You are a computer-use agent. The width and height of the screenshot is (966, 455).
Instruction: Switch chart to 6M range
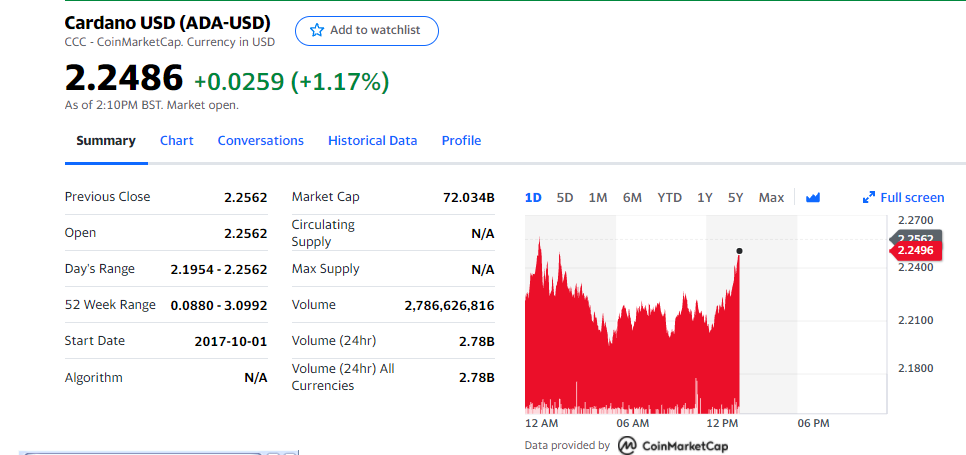point(632,198)
